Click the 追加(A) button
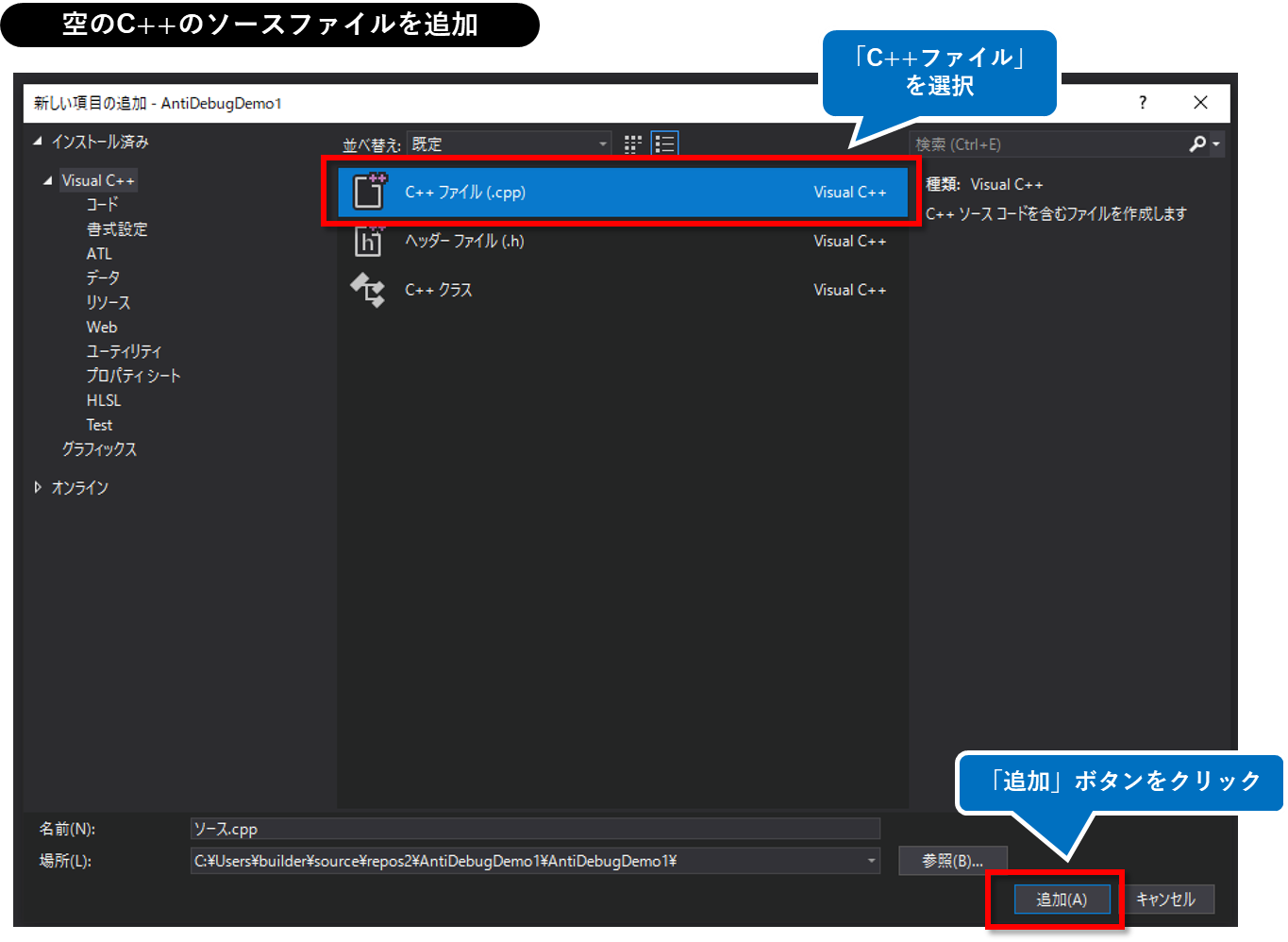Image resolution: width=1288 pixels, height=942 pixels. (x=1062, y=900)
